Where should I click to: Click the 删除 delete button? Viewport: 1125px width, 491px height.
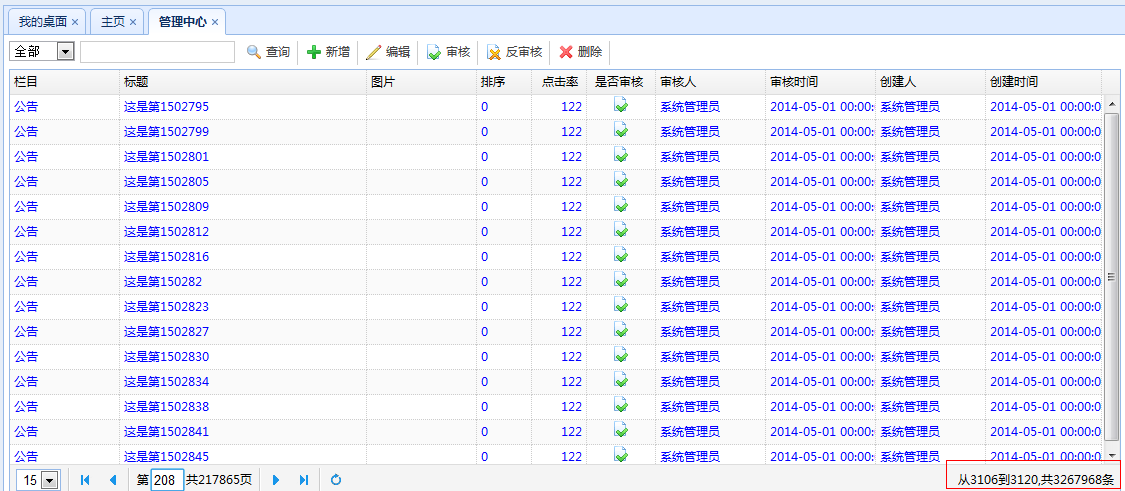580,52
